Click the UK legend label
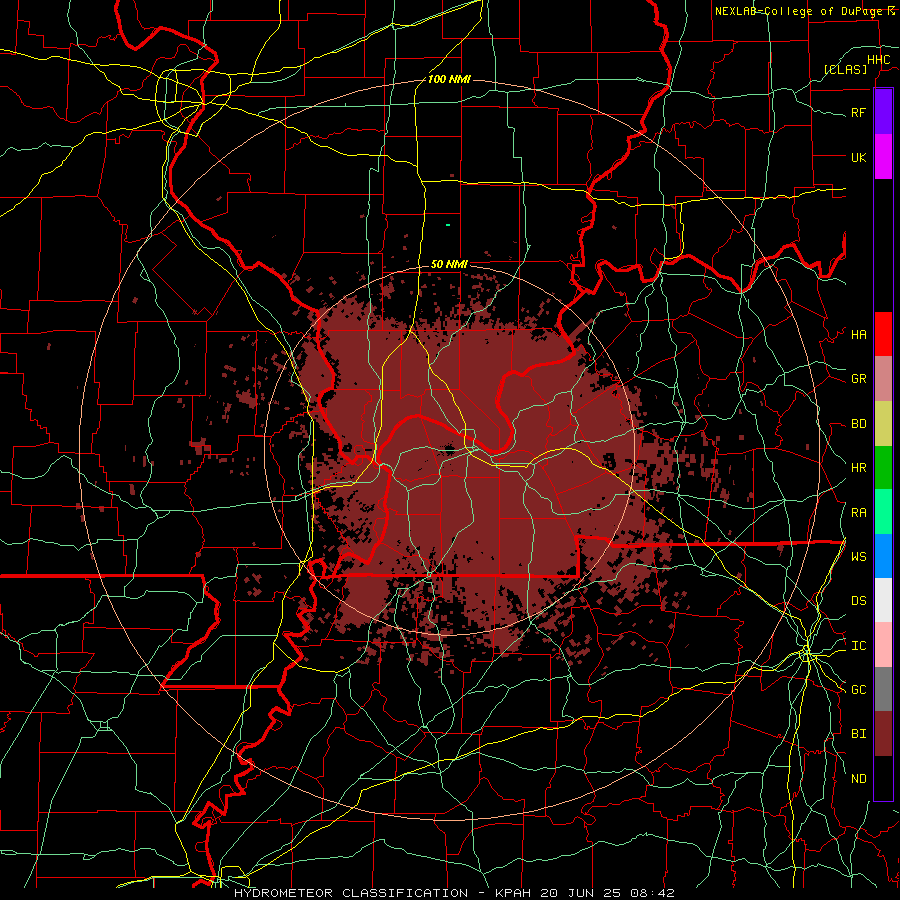The width and height of the screenshot is (900, 900). point(859,157)
